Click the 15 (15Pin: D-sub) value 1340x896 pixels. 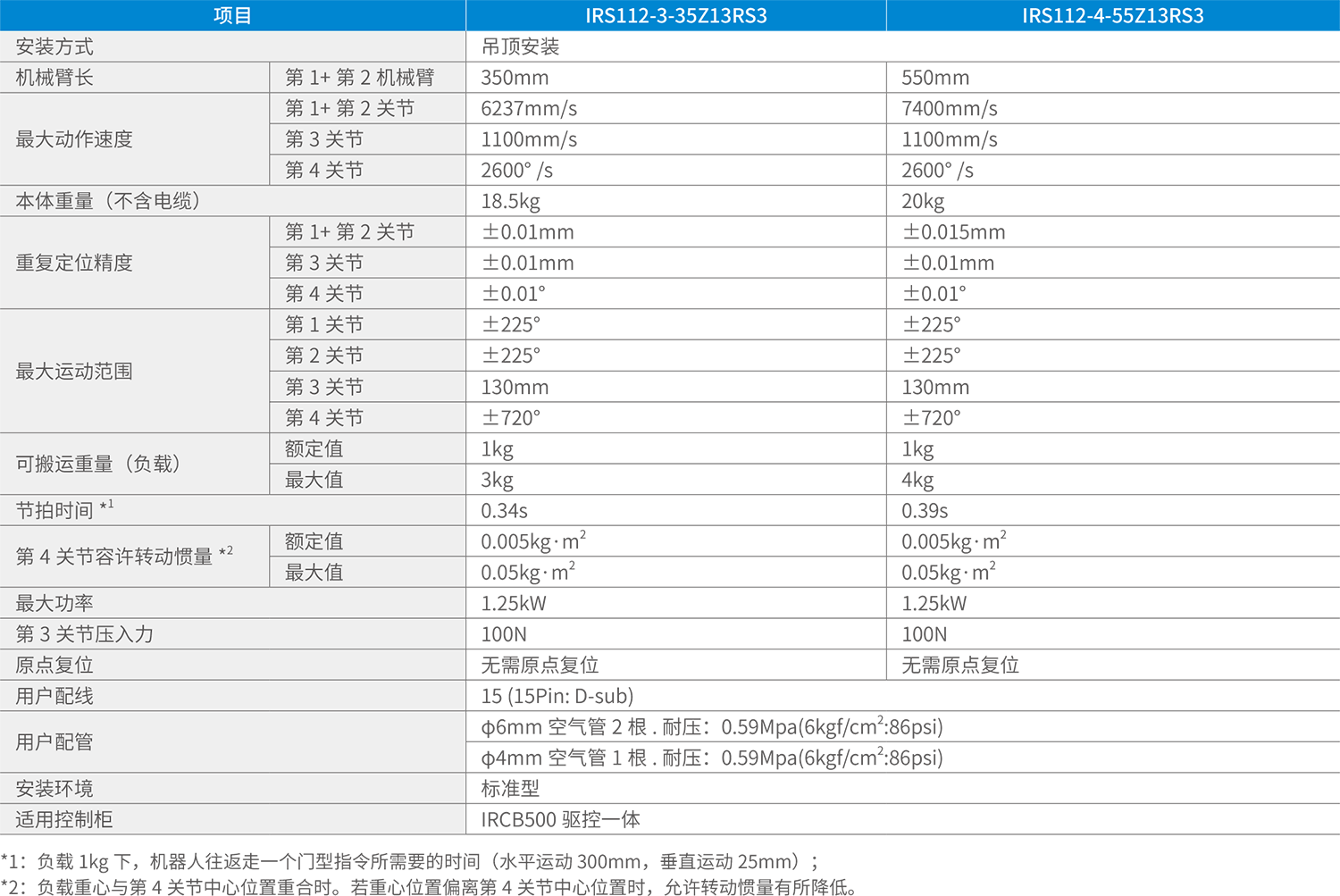point(557,696)
